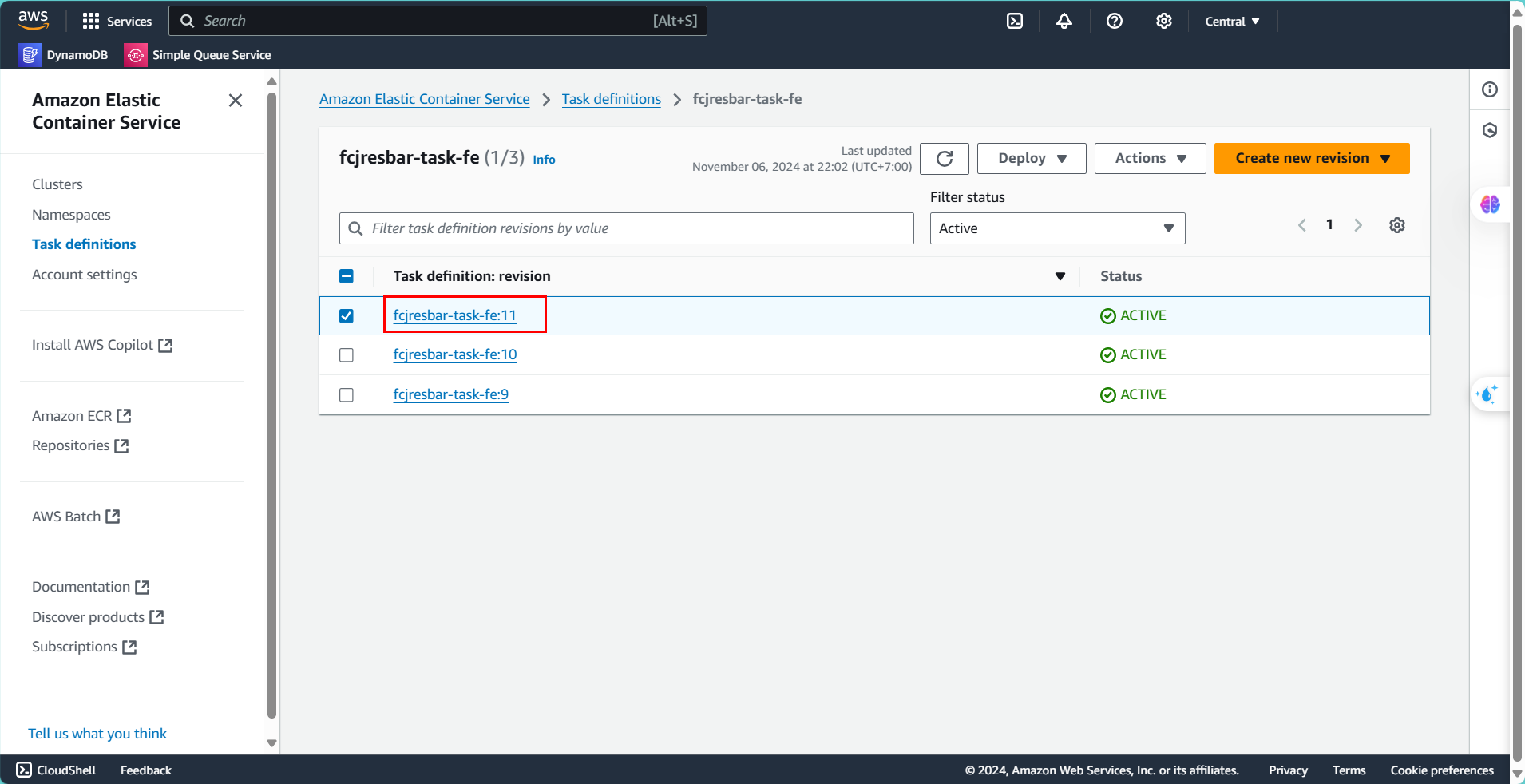Open the top bar settings gear

(x=1164, y=21)
